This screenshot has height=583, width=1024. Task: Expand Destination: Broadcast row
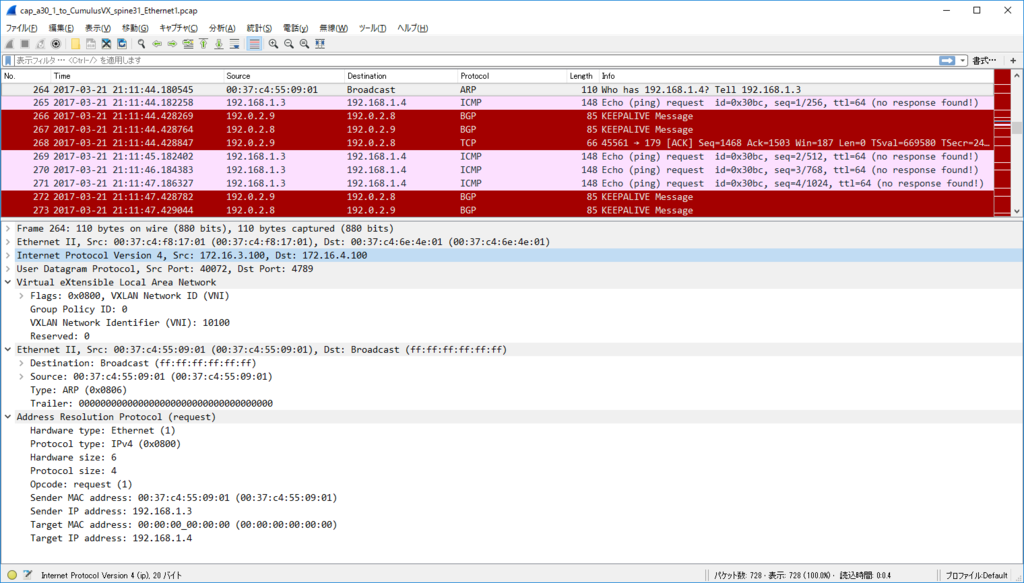(x=22, y=363)
